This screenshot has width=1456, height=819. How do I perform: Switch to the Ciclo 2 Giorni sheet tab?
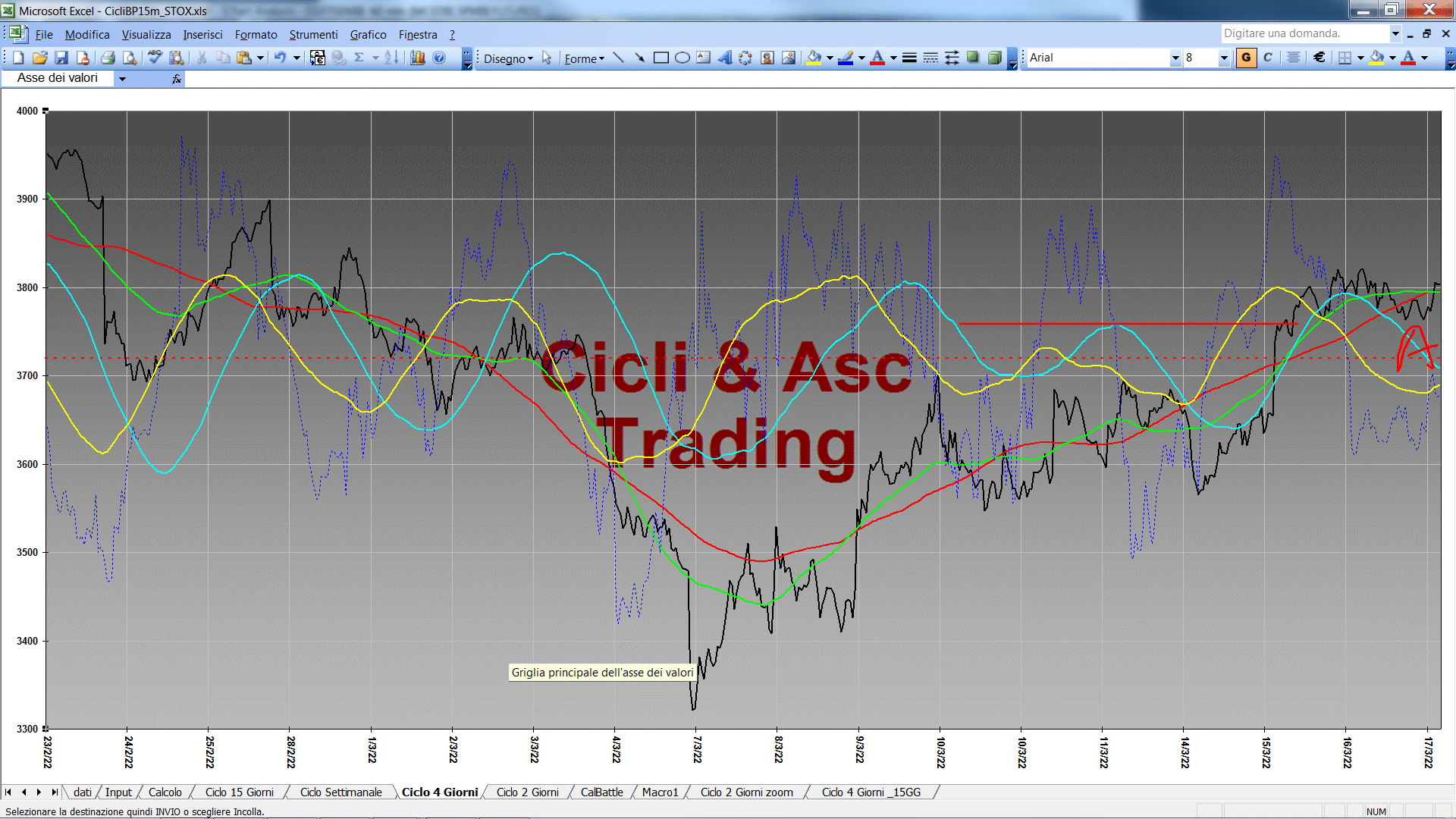(x=527, y=792)
